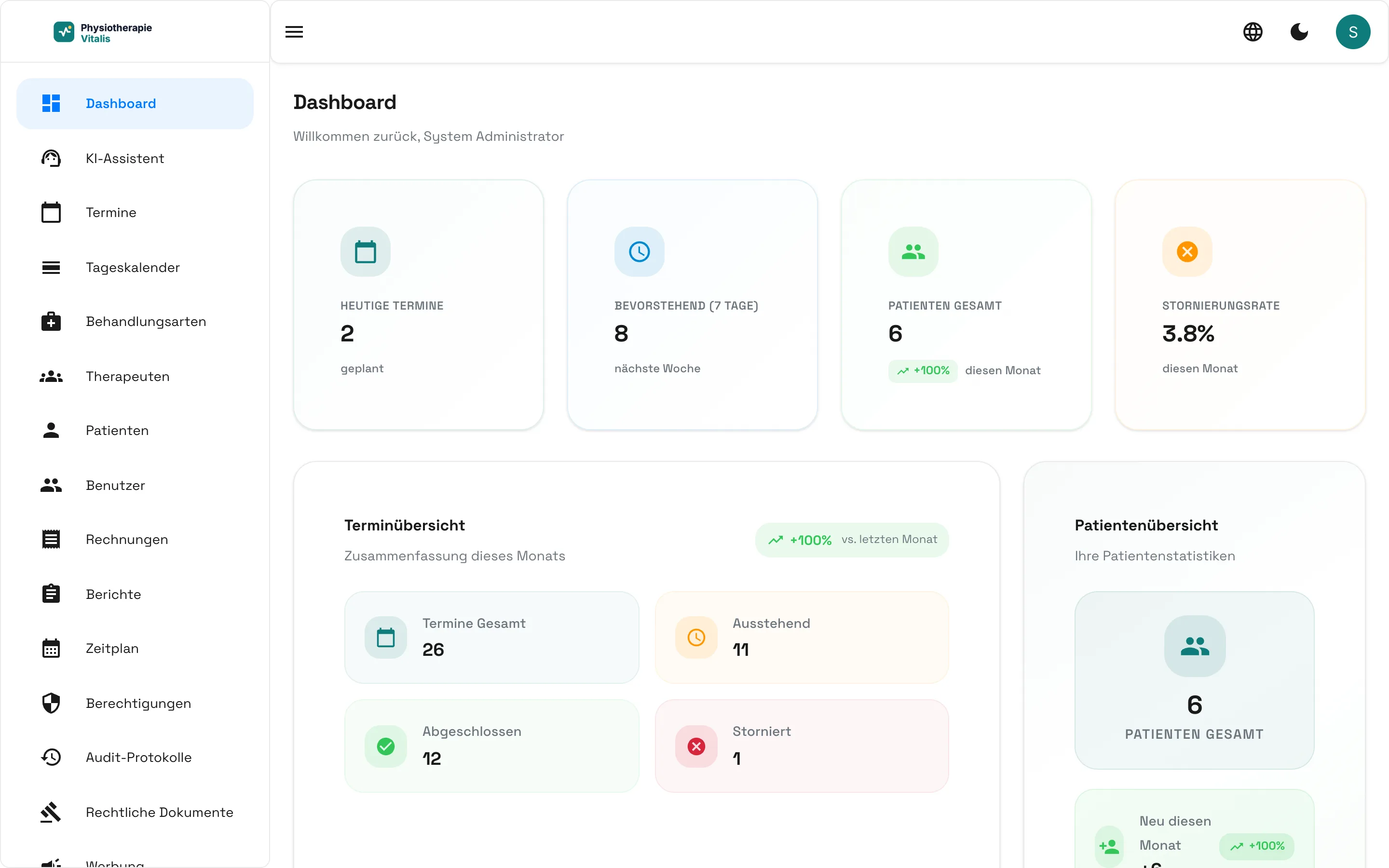Viewport: 1389px width, 868px height.
Task: Click the Rechtliche Dokumente gavel icon
Action: click(x=51, y=812)
